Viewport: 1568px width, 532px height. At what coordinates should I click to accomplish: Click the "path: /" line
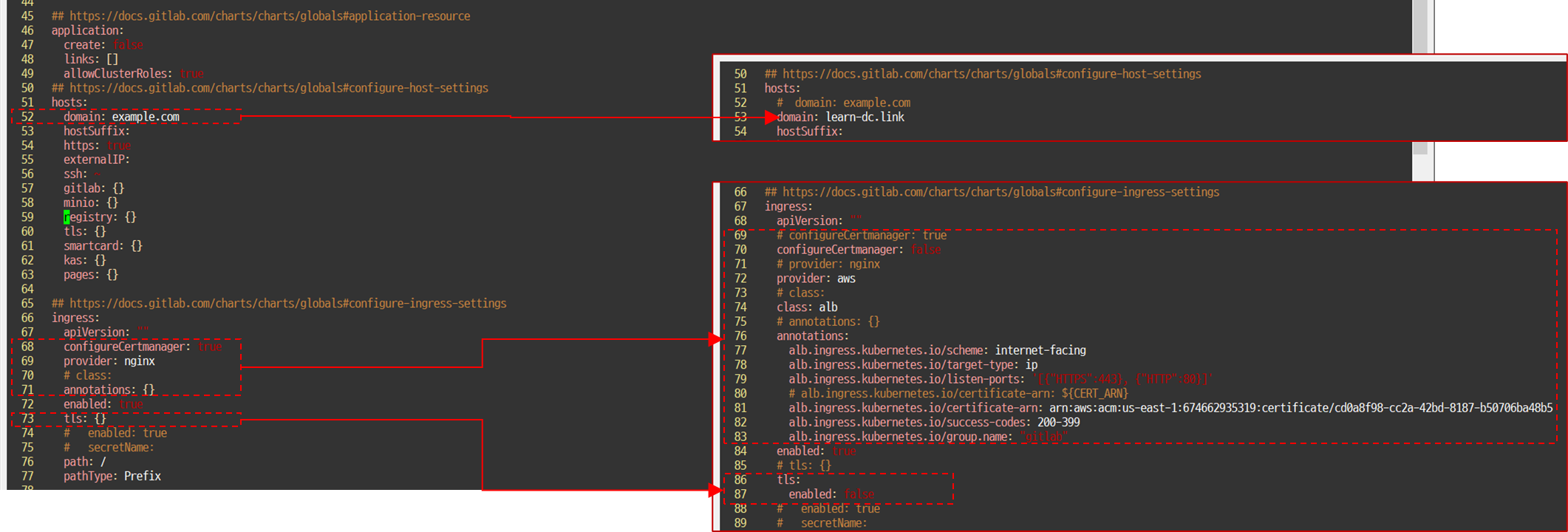(85, 462)
